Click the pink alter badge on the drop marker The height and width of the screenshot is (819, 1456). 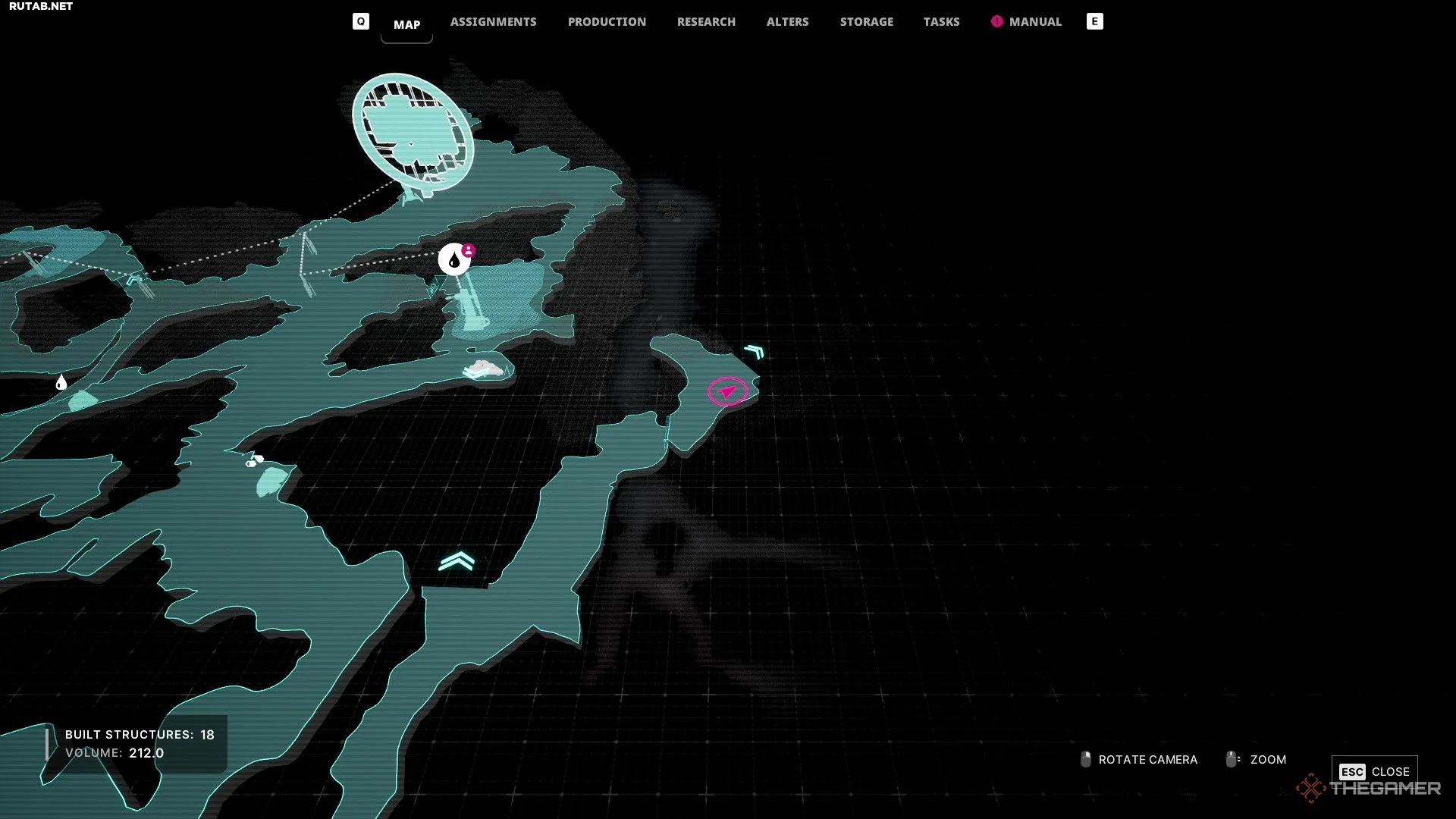point(469,250)
